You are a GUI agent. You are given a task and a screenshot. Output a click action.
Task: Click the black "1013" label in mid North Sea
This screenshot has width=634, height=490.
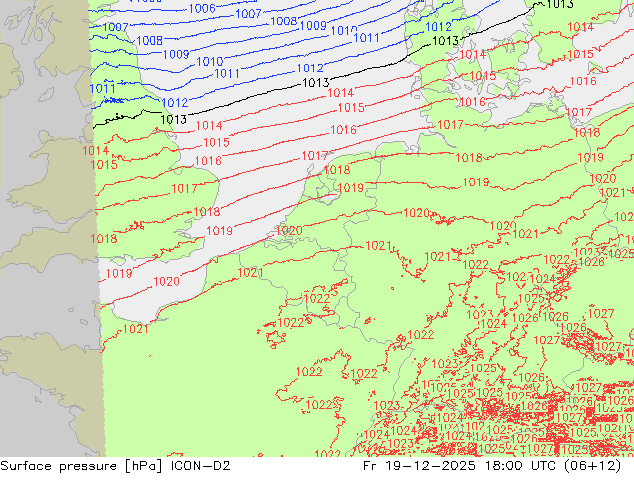(316, 83)
